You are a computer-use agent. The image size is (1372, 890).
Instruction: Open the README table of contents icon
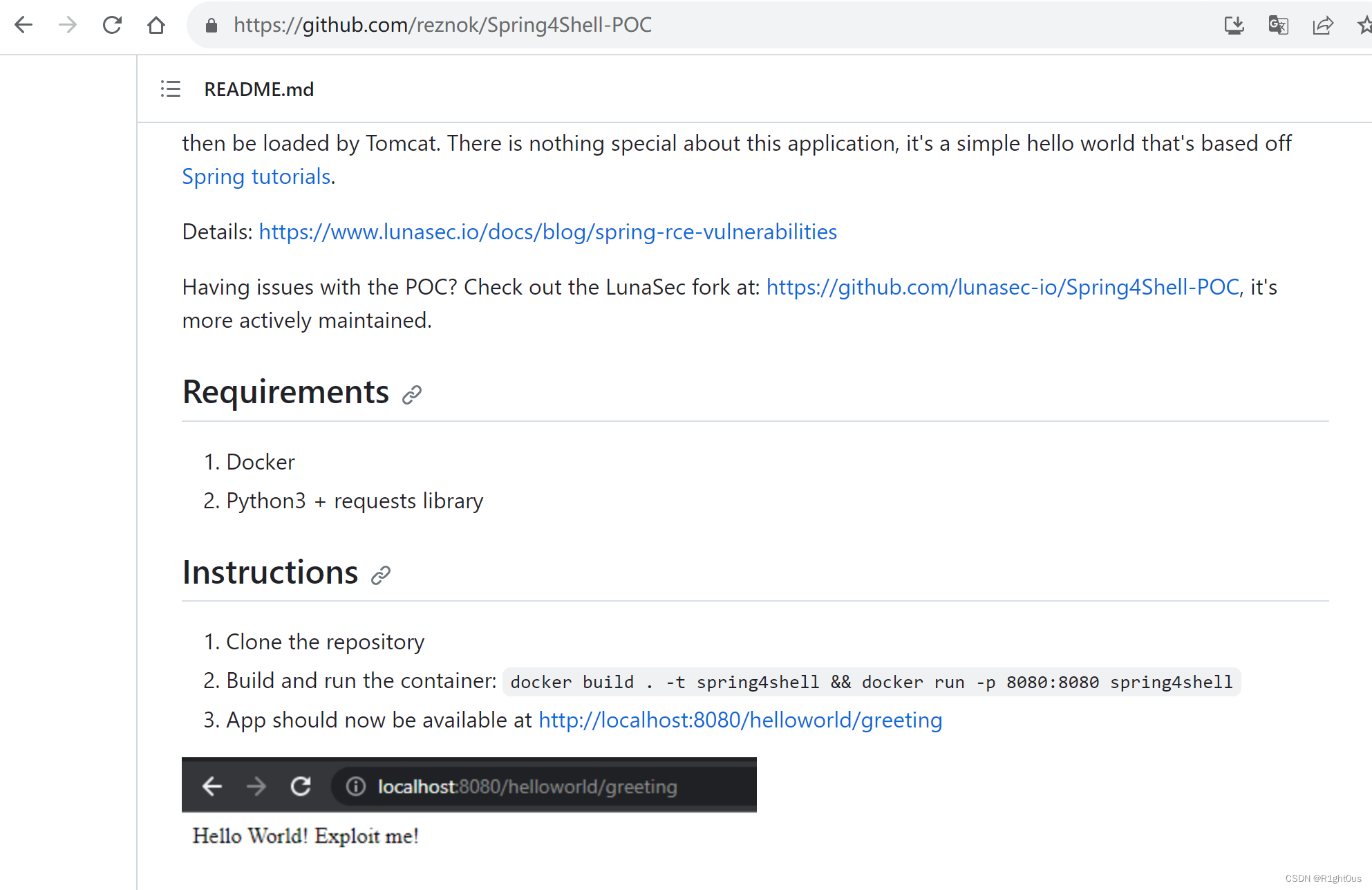click(x=170, y=89)
